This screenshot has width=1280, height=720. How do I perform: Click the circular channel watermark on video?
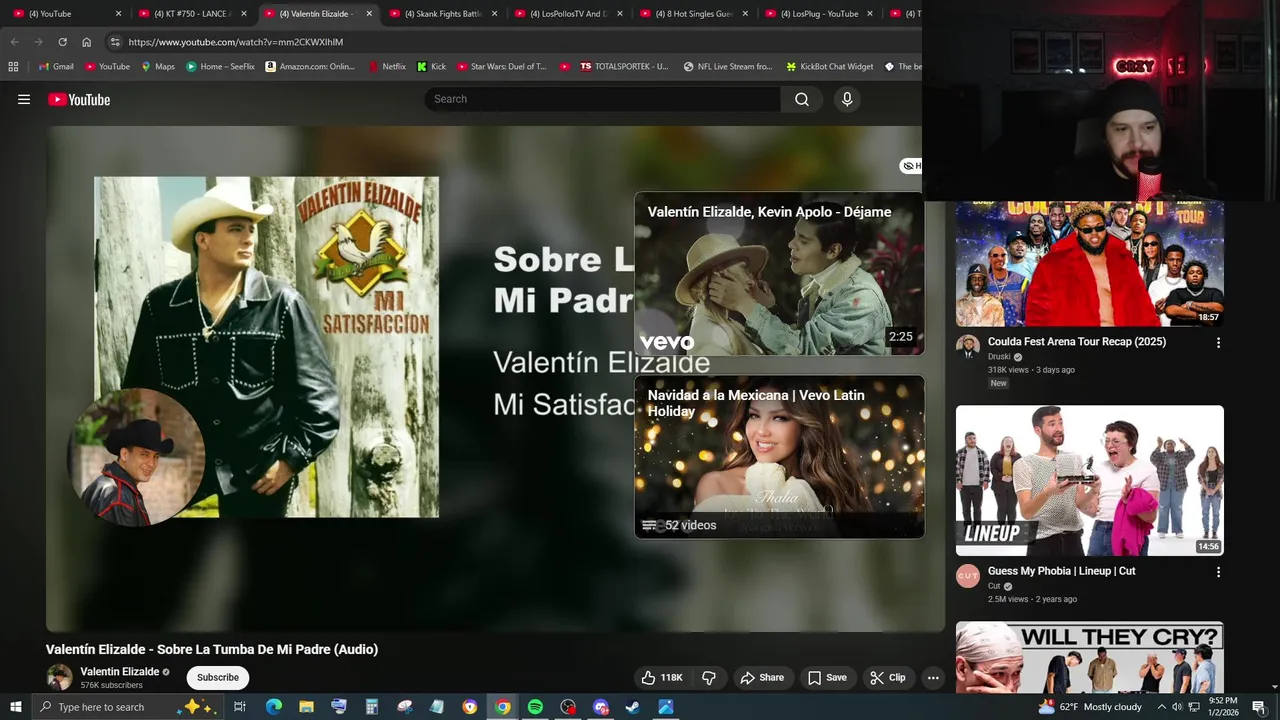point(136,457)
